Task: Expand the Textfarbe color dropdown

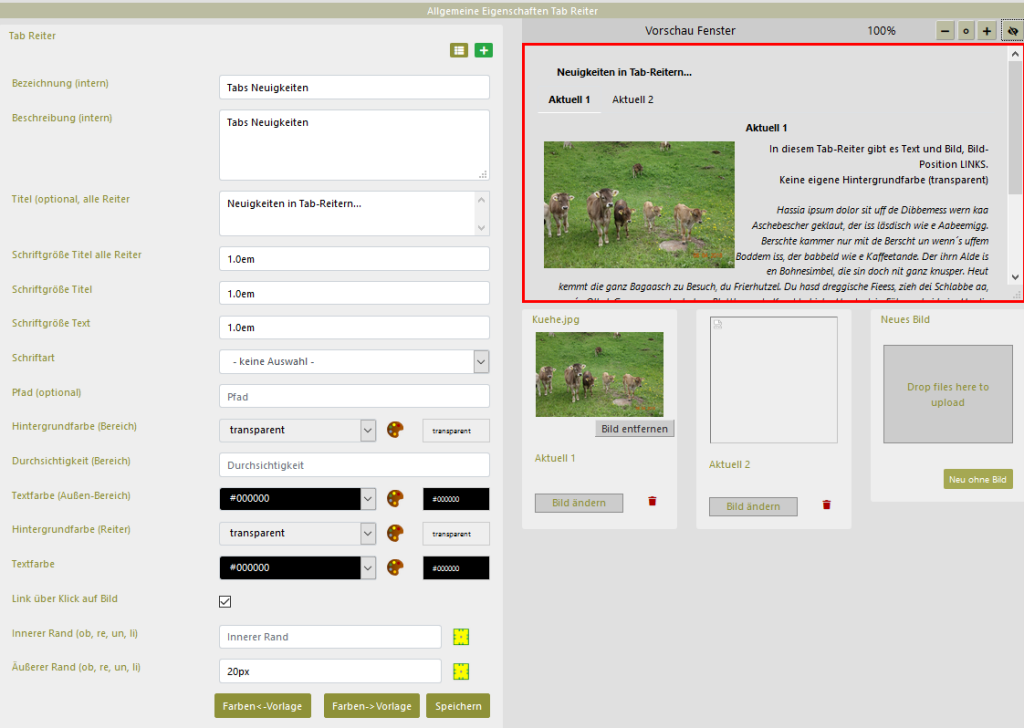Action: (x=368, y=567)
